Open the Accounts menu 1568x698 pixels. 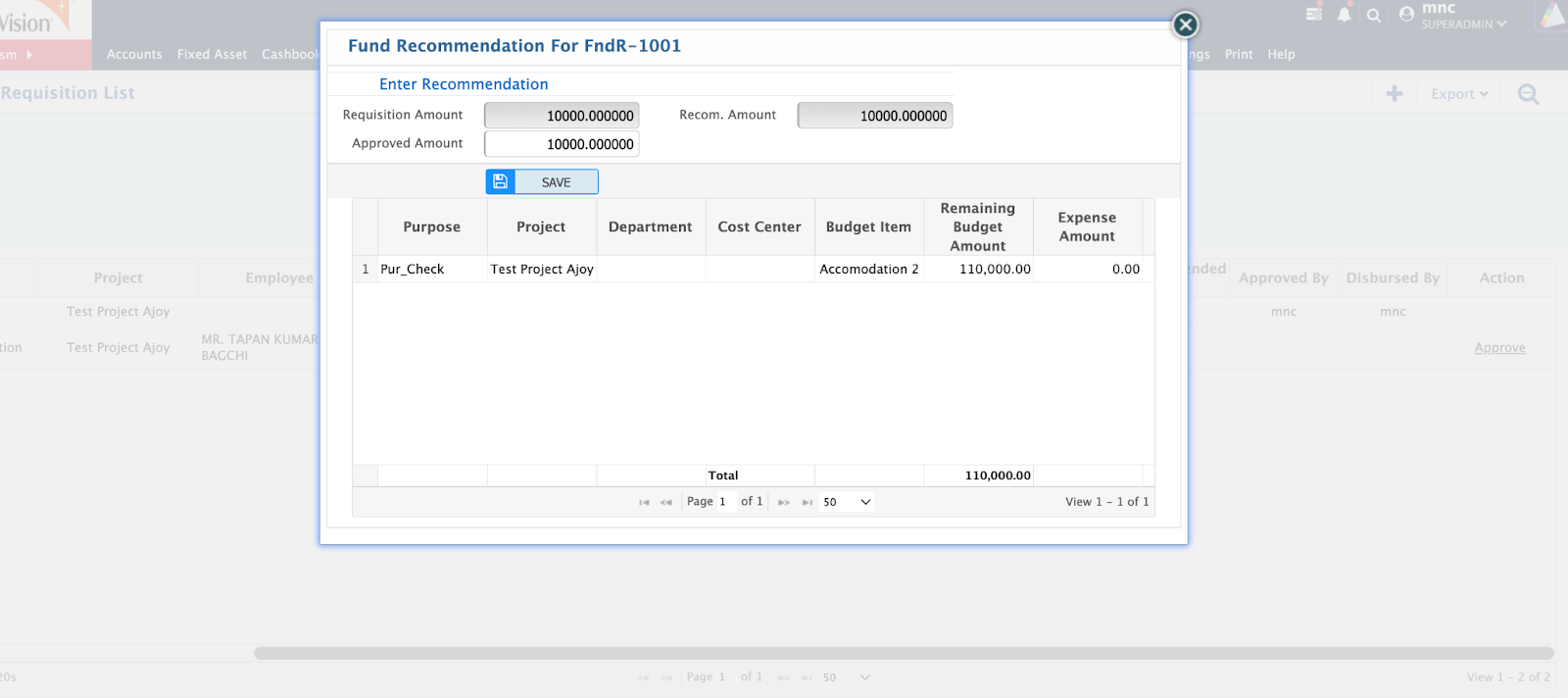pyautogui.click(x=134, y=55)
